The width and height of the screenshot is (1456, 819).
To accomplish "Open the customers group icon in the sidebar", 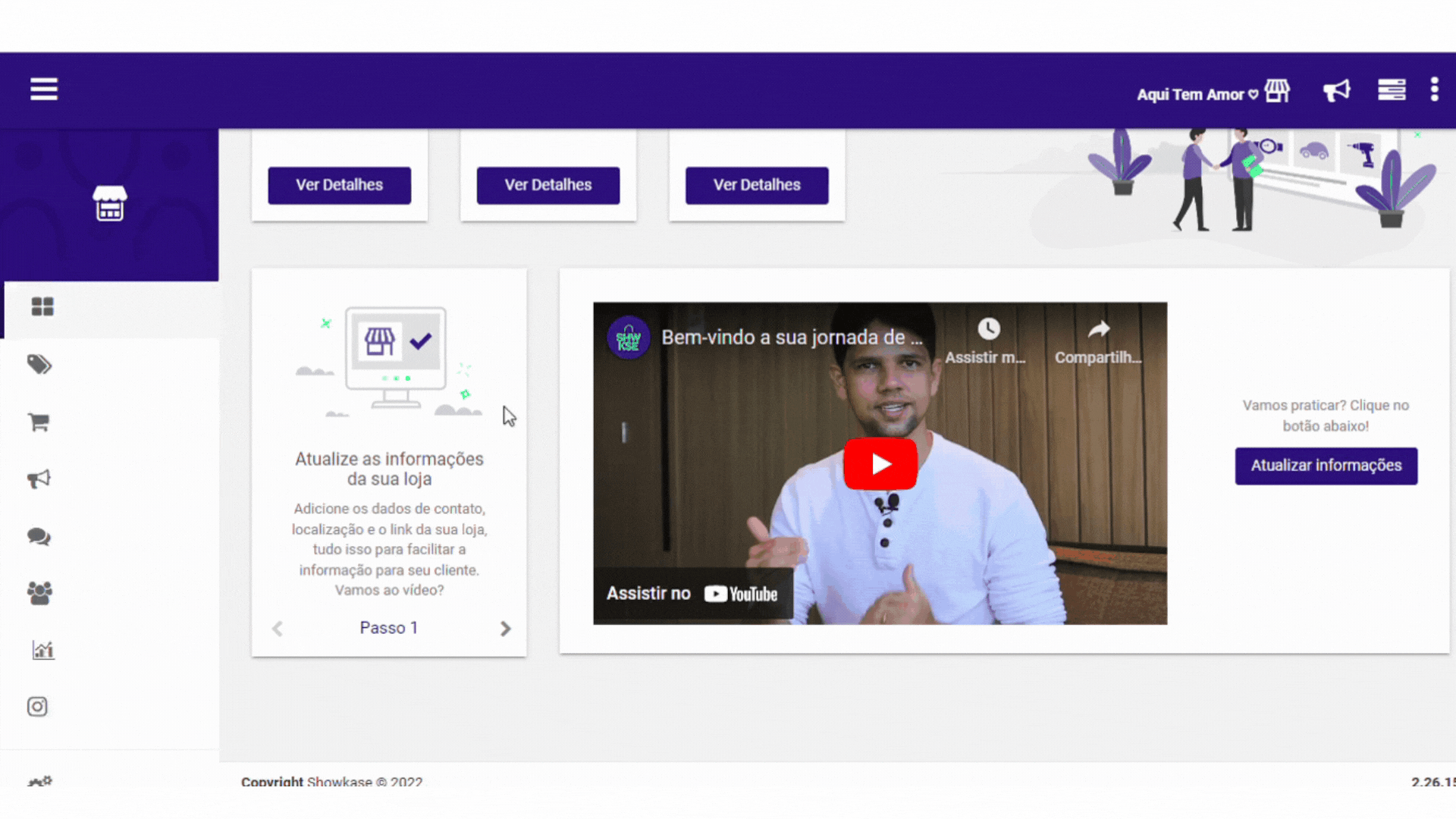I will click(x=39, y=593).
